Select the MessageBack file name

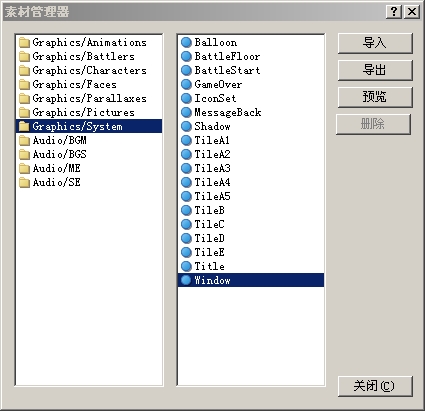click(228, 113)
